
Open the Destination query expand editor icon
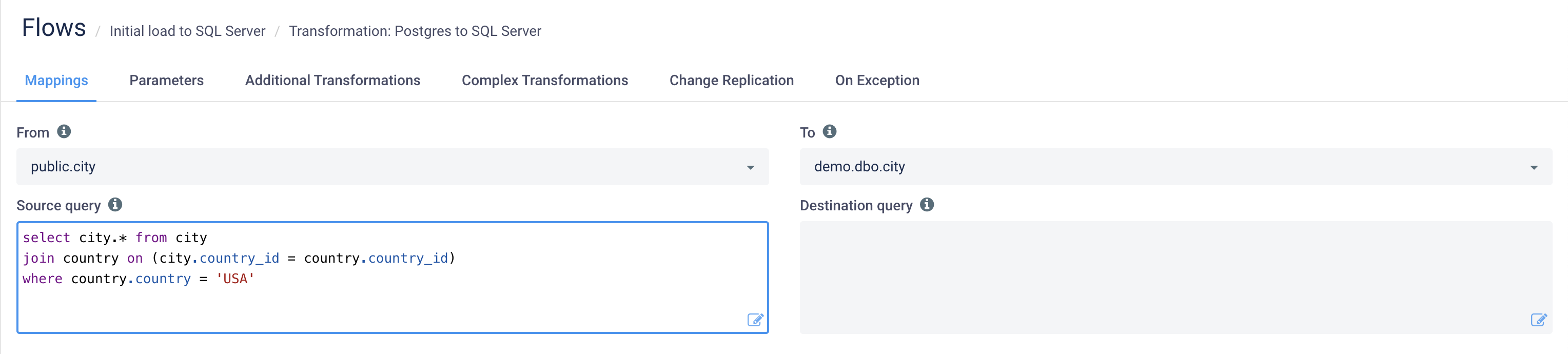pyautogui.click(x=1539, y=320)
